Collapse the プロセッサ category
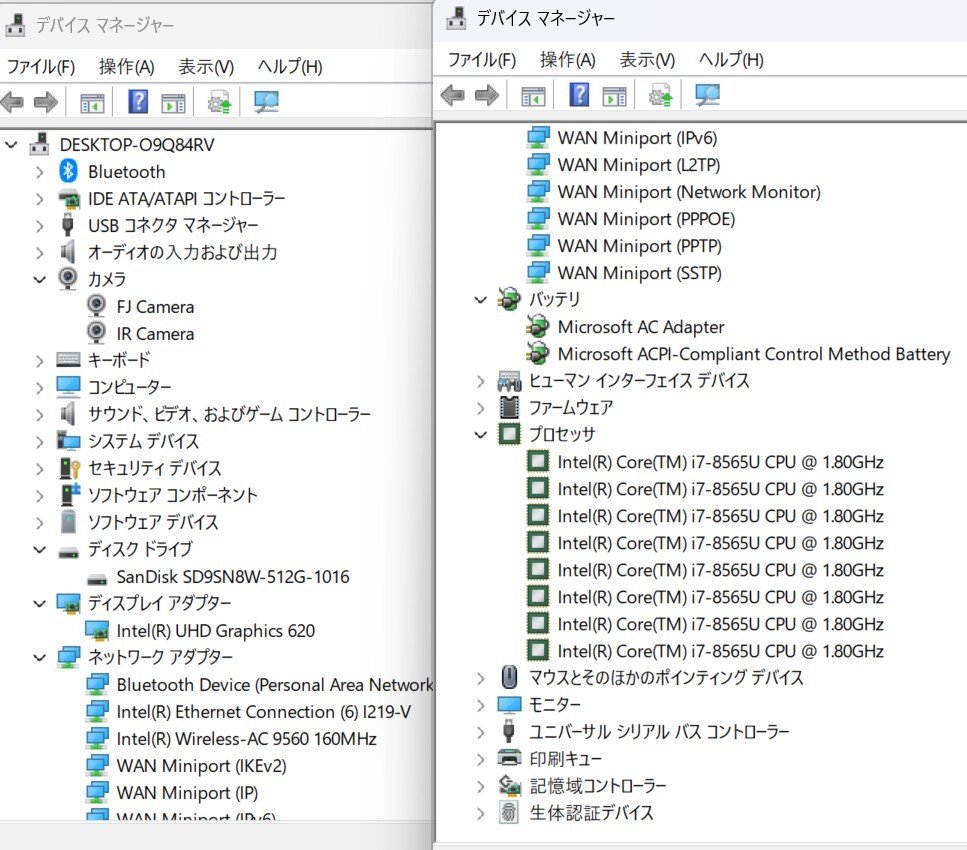This screenshot has height=850, width=967. [x=481, y=435]
